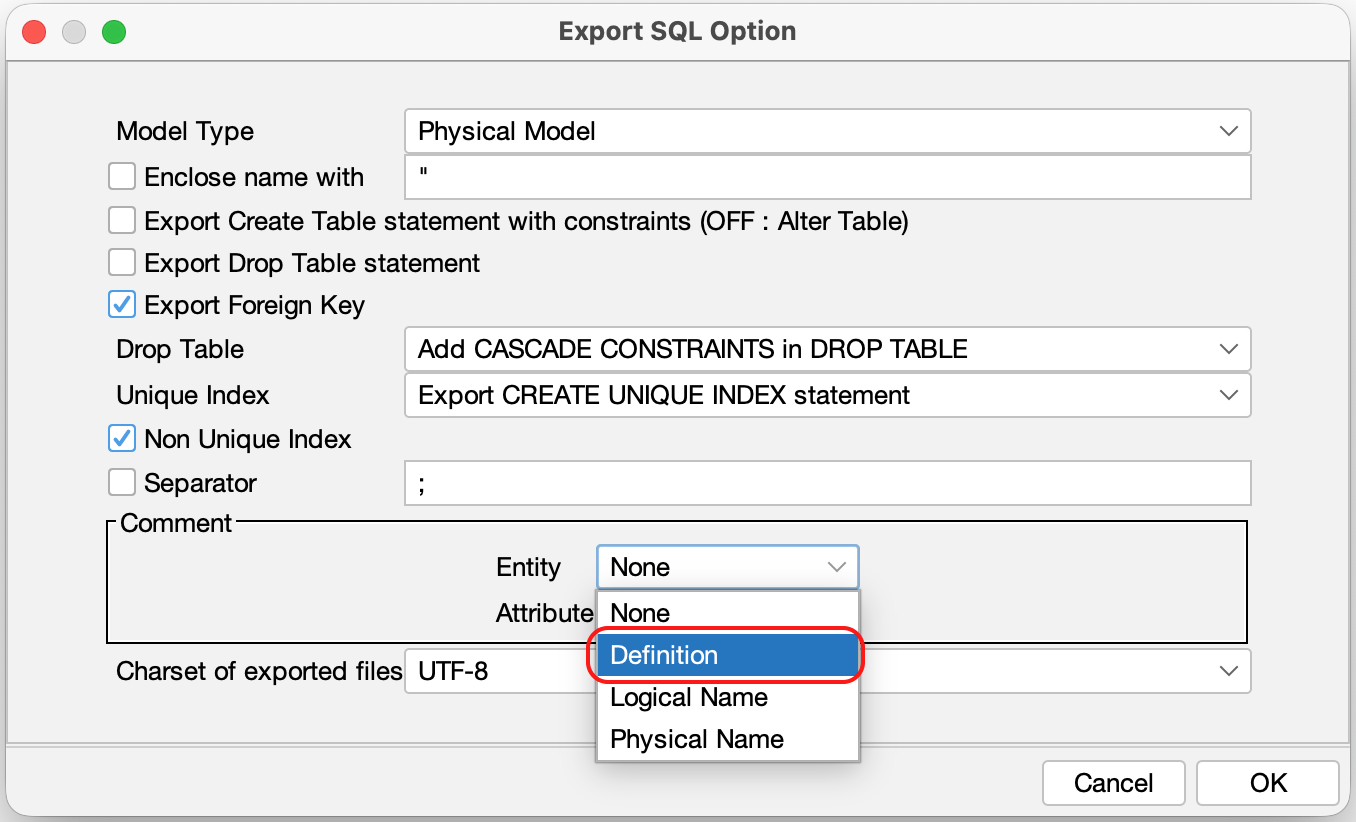Screen dimensions: 1356x822
Task: Disable Export Foreign Key
Action: tap(121, 304)
